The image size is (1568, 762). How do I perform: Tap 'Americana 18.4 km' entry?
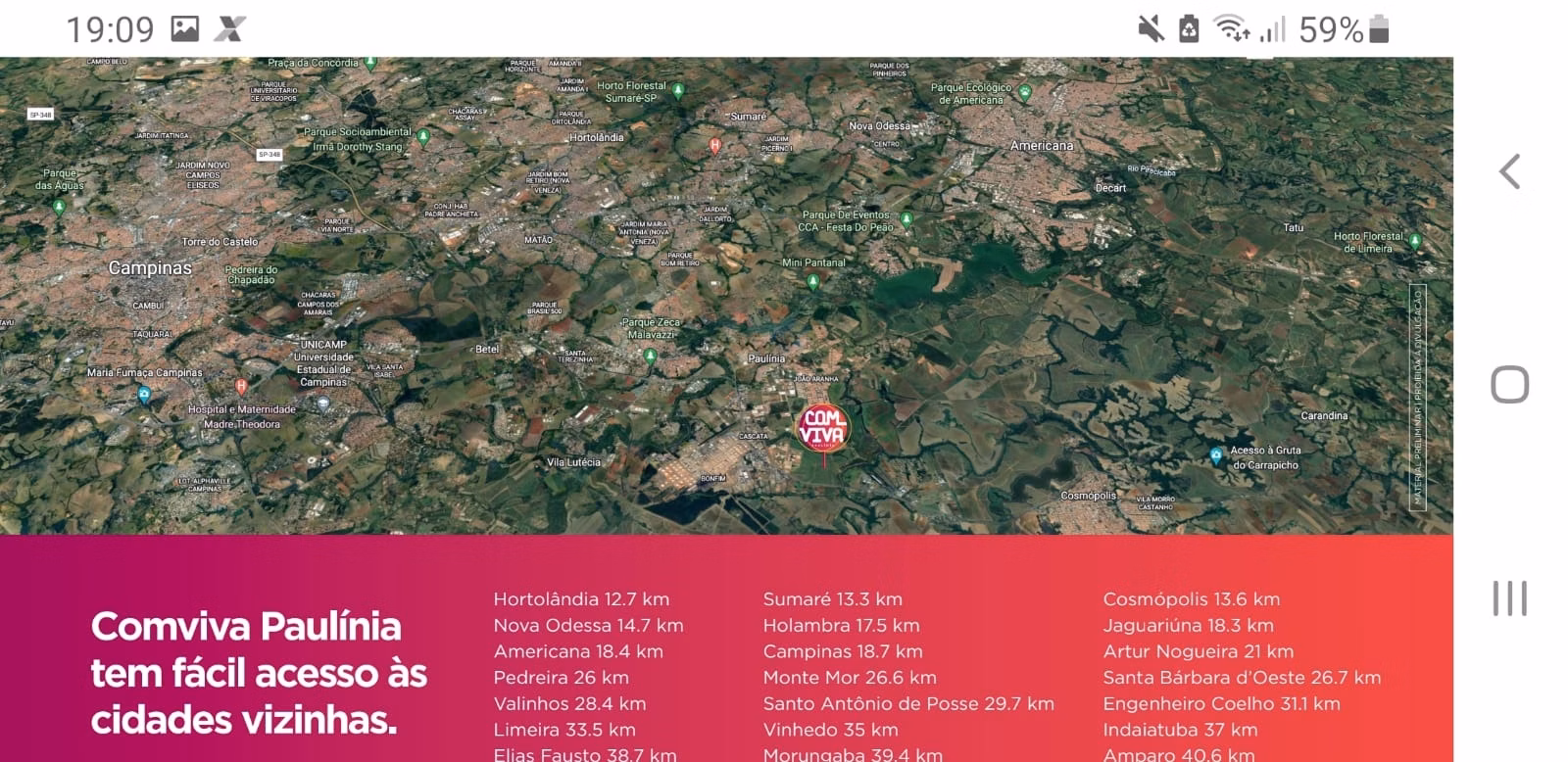578,651
